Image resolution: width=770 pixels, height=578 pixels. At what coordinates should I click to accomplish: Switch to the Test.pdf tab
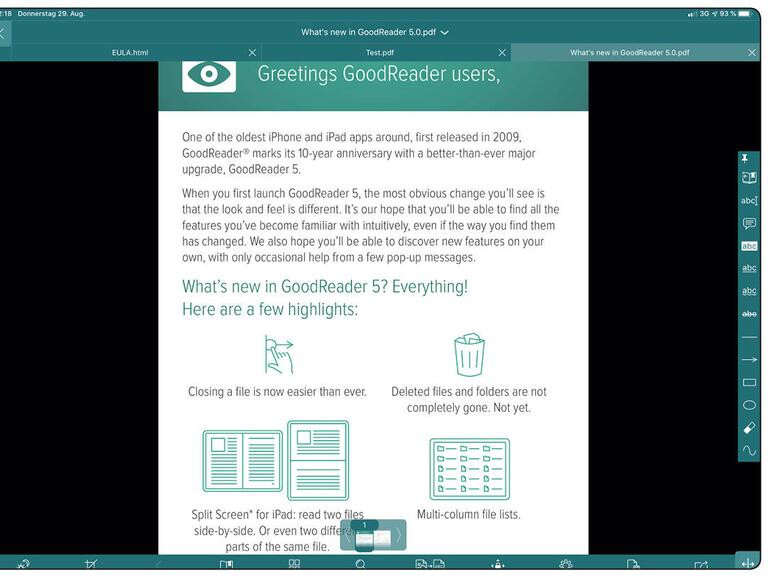point(380,53)
